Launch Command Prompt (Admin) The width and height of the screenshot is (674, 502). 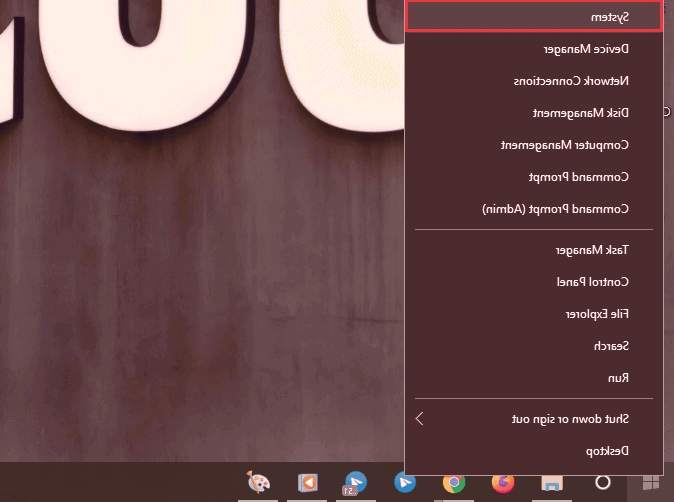[534, 209]
